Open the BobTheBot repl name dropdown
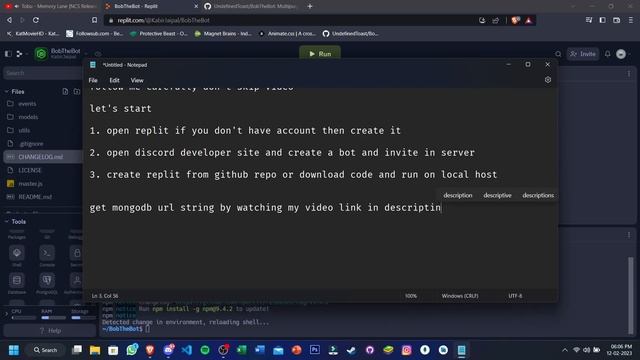Image resolution: width=640 pixels, height=360 pixels. [86, 53]
